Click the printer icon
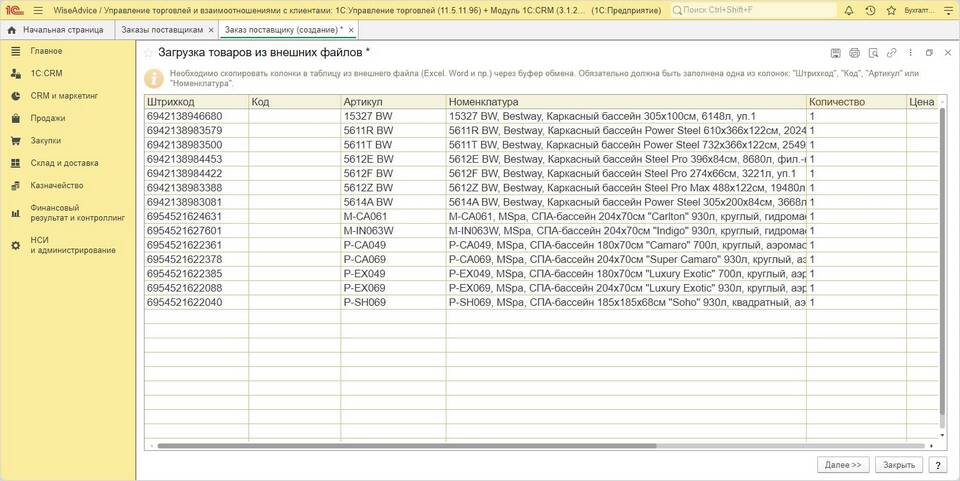 click(855, 53)
